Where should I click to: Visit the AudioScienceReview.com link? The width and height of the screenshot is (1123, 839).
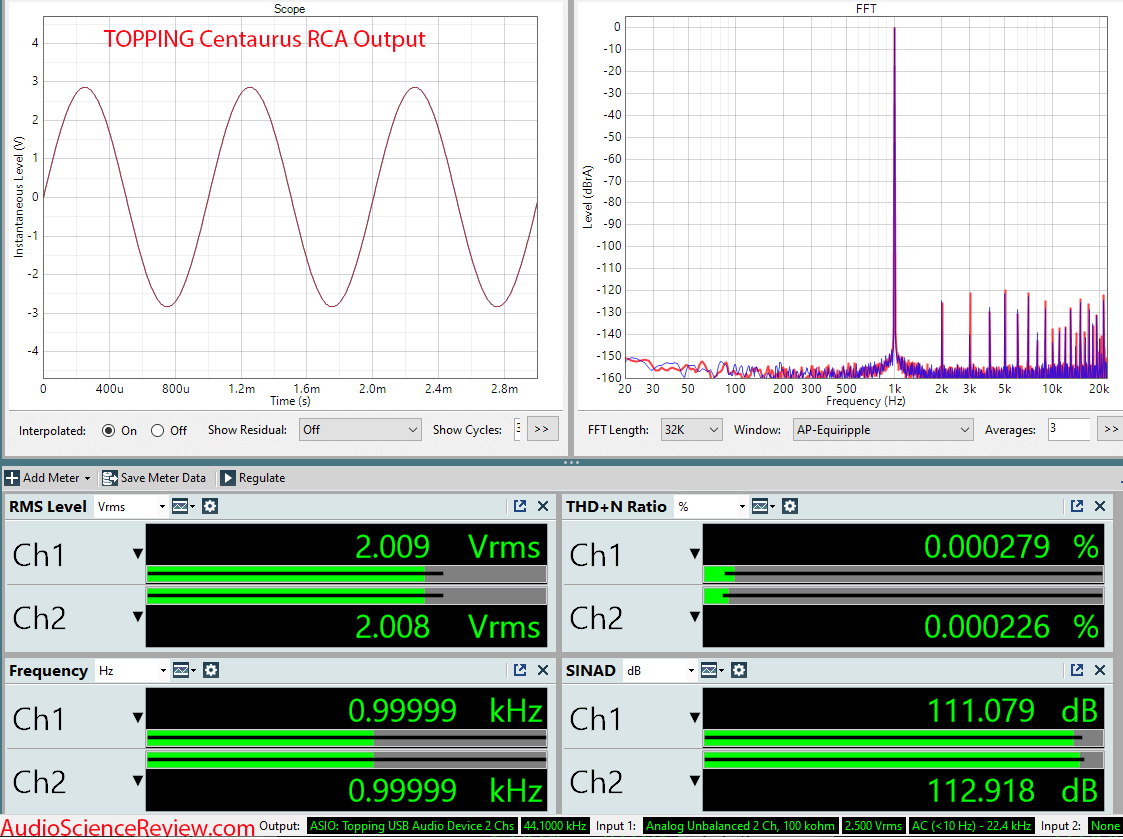[125, 826]
